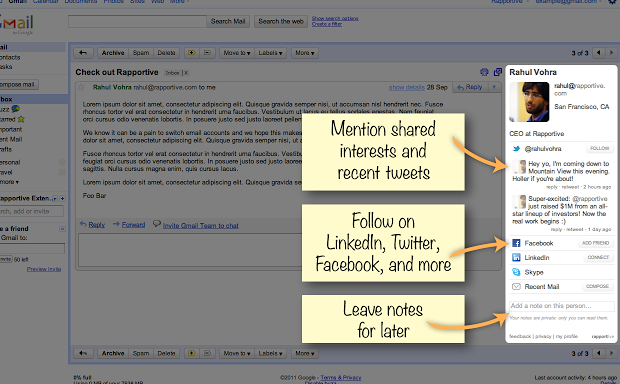Open the Sent Mail folder
This screenshot has width=620, height=384.
pyautogui.click(x=11, y=139)
